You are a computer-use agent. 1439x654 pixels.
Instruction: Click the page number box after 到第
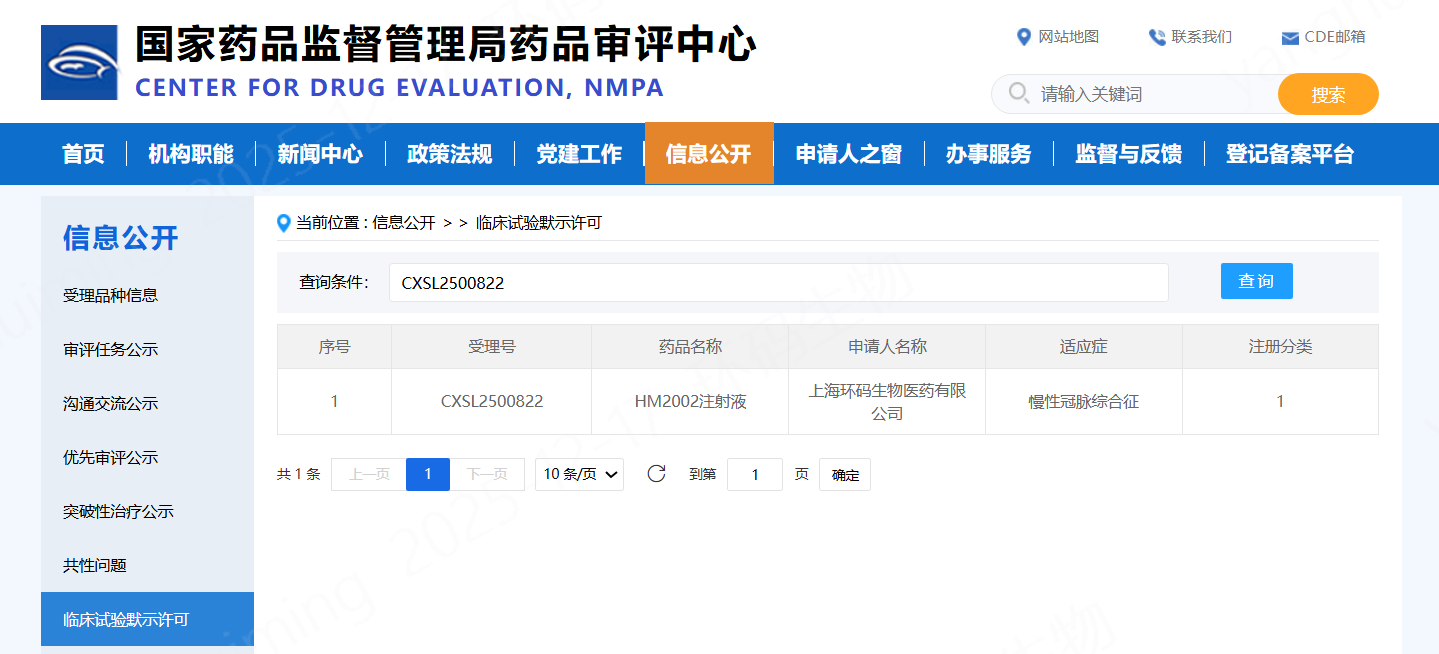tap(754, 474)
